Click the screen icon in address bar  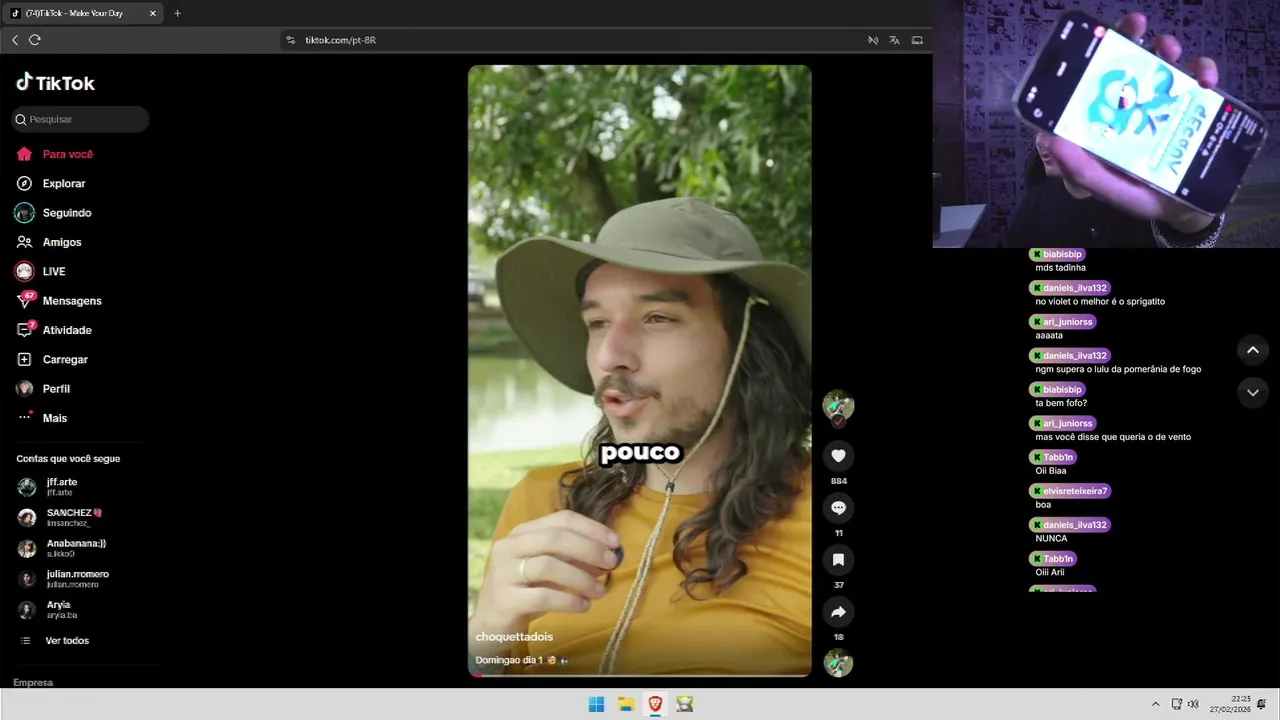(916, 40)
